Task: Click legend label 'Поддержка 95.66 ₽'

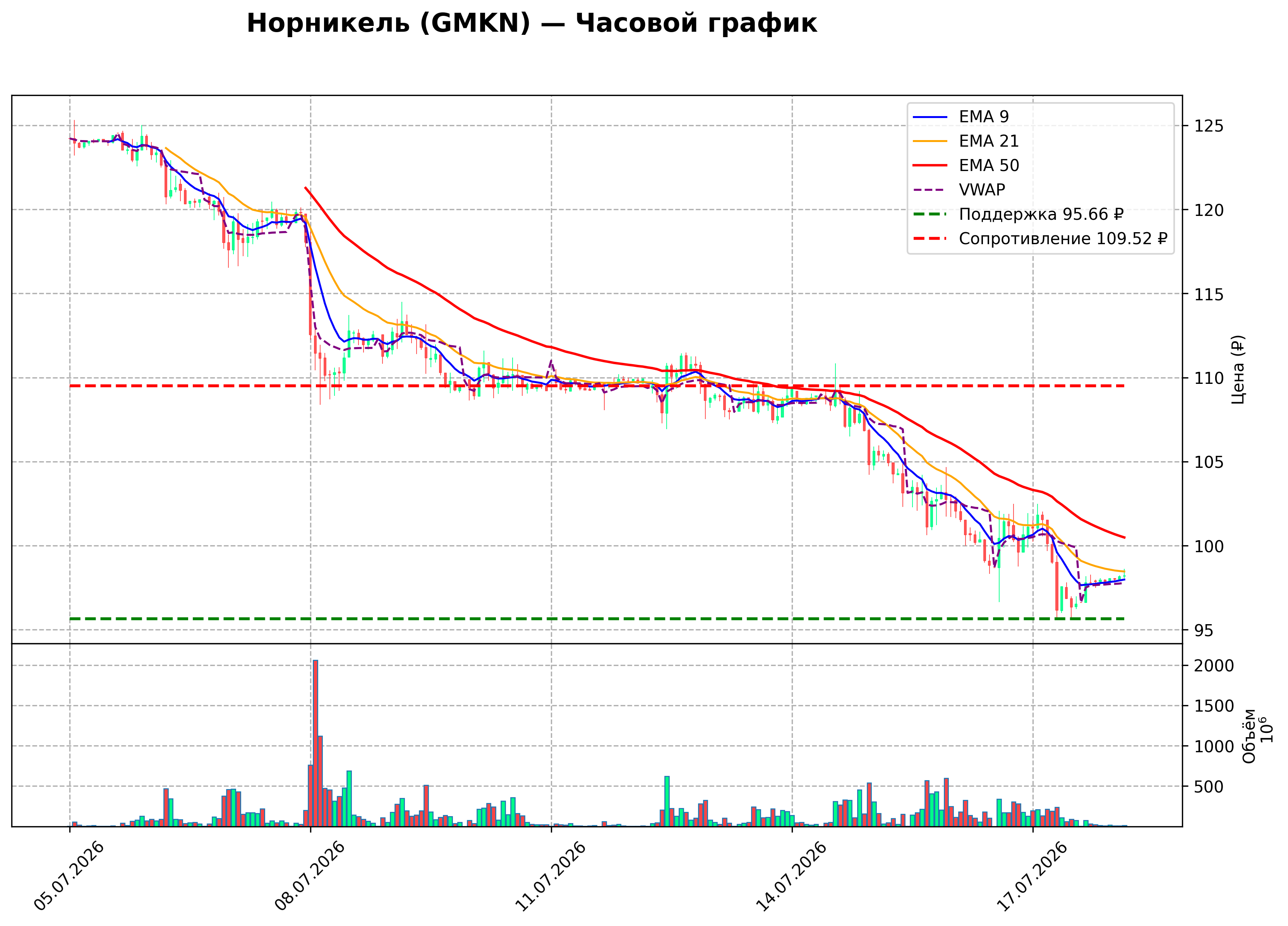Action: pyautogui.click(x=1041, y=215)
